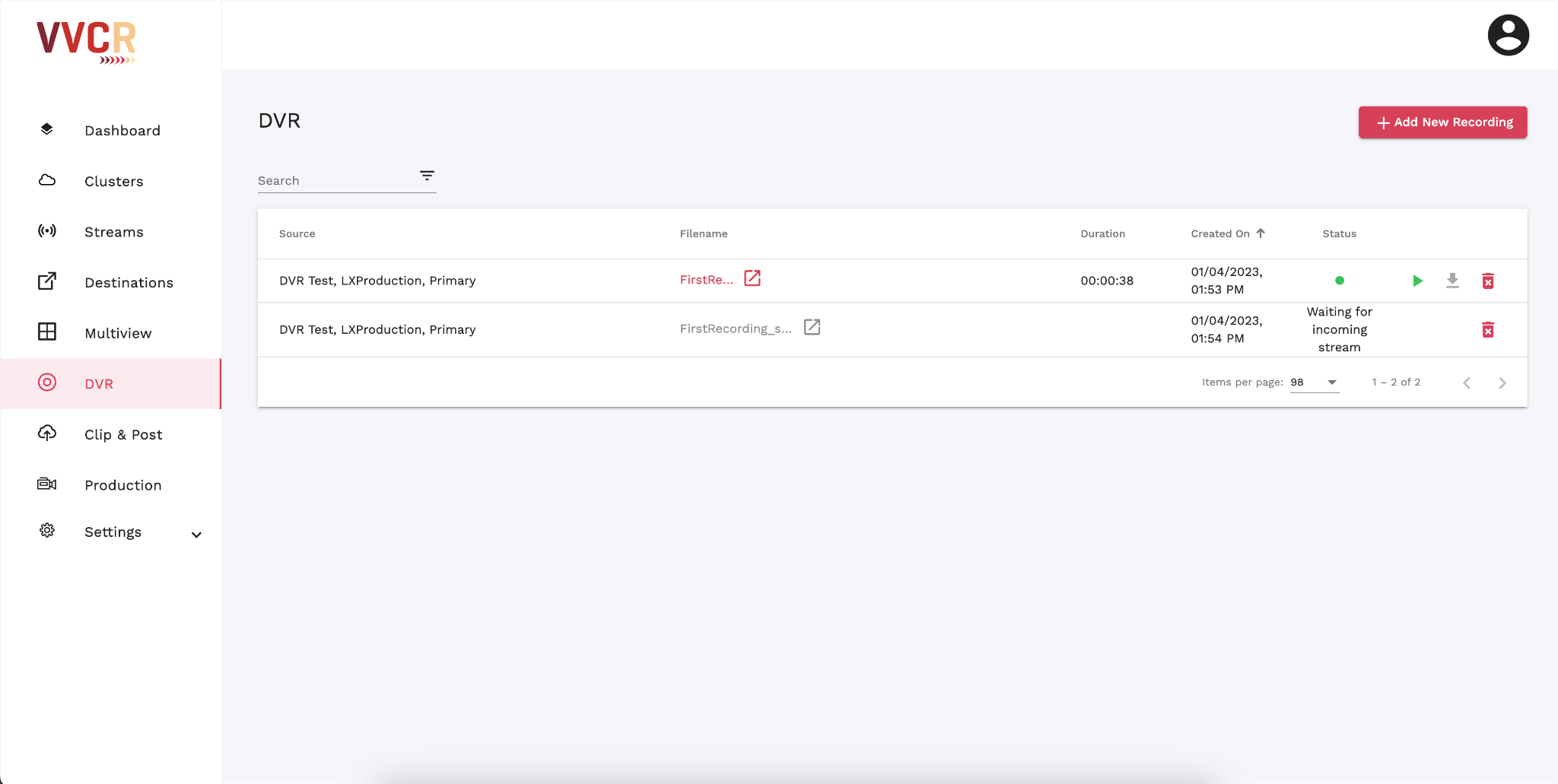Navigate to Streams
Screen dimensions: 1558x784
click(114, 231)
